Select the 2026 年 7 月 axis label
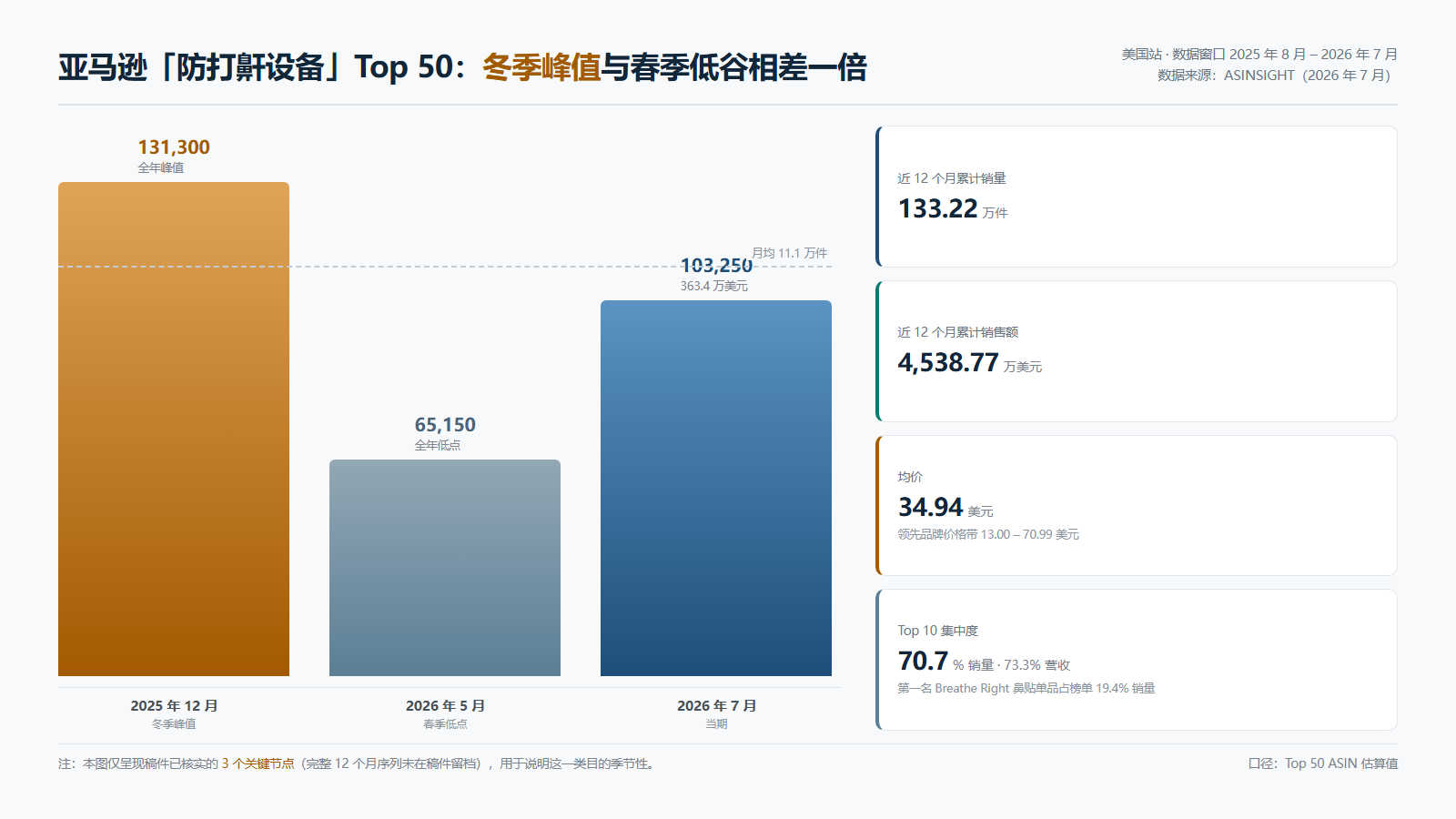This screenshot has width=1456, height=819. pos(716,706)
